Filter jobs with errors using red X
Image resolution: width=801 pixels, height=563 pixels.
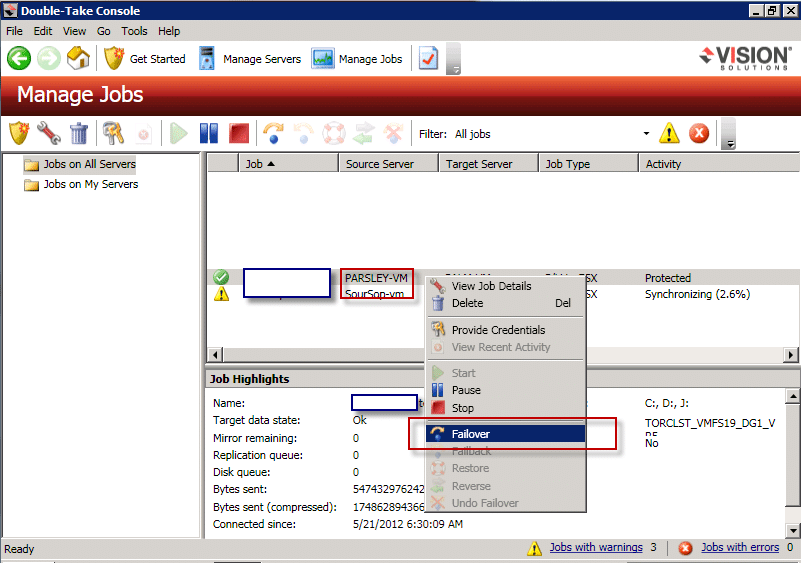699,133
